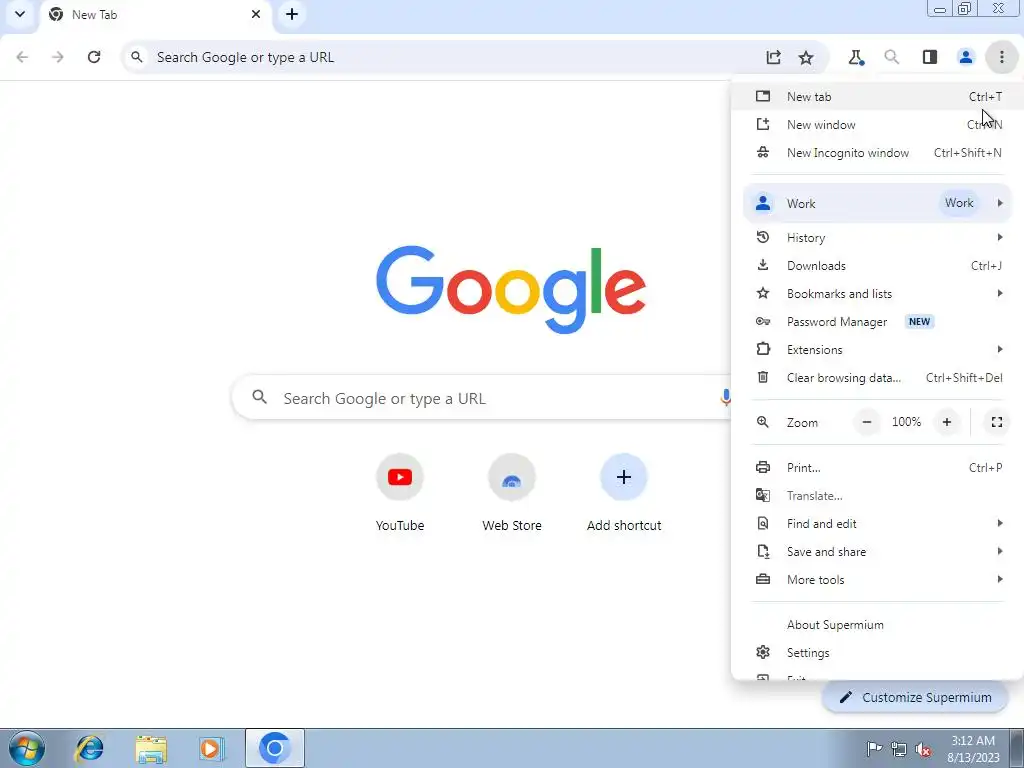Open the experiments flask icon
Image resolution: width=1024 pixels, height=768 pixels.
(x=856, y=57)
